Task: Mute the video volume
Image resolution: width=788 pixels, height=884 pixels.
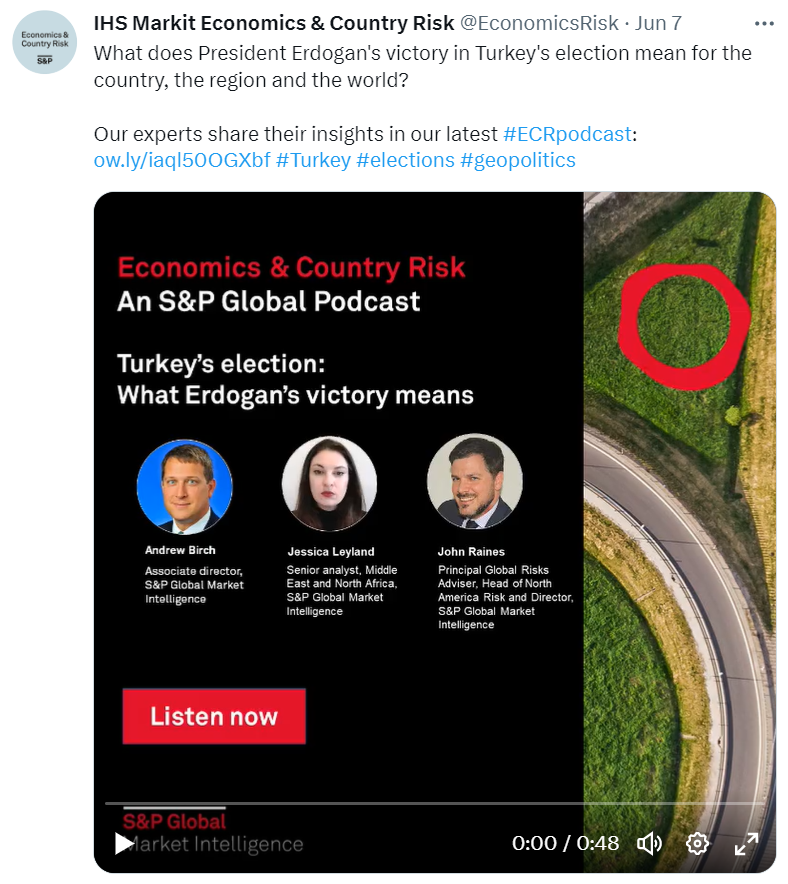Action: [649, 844]
